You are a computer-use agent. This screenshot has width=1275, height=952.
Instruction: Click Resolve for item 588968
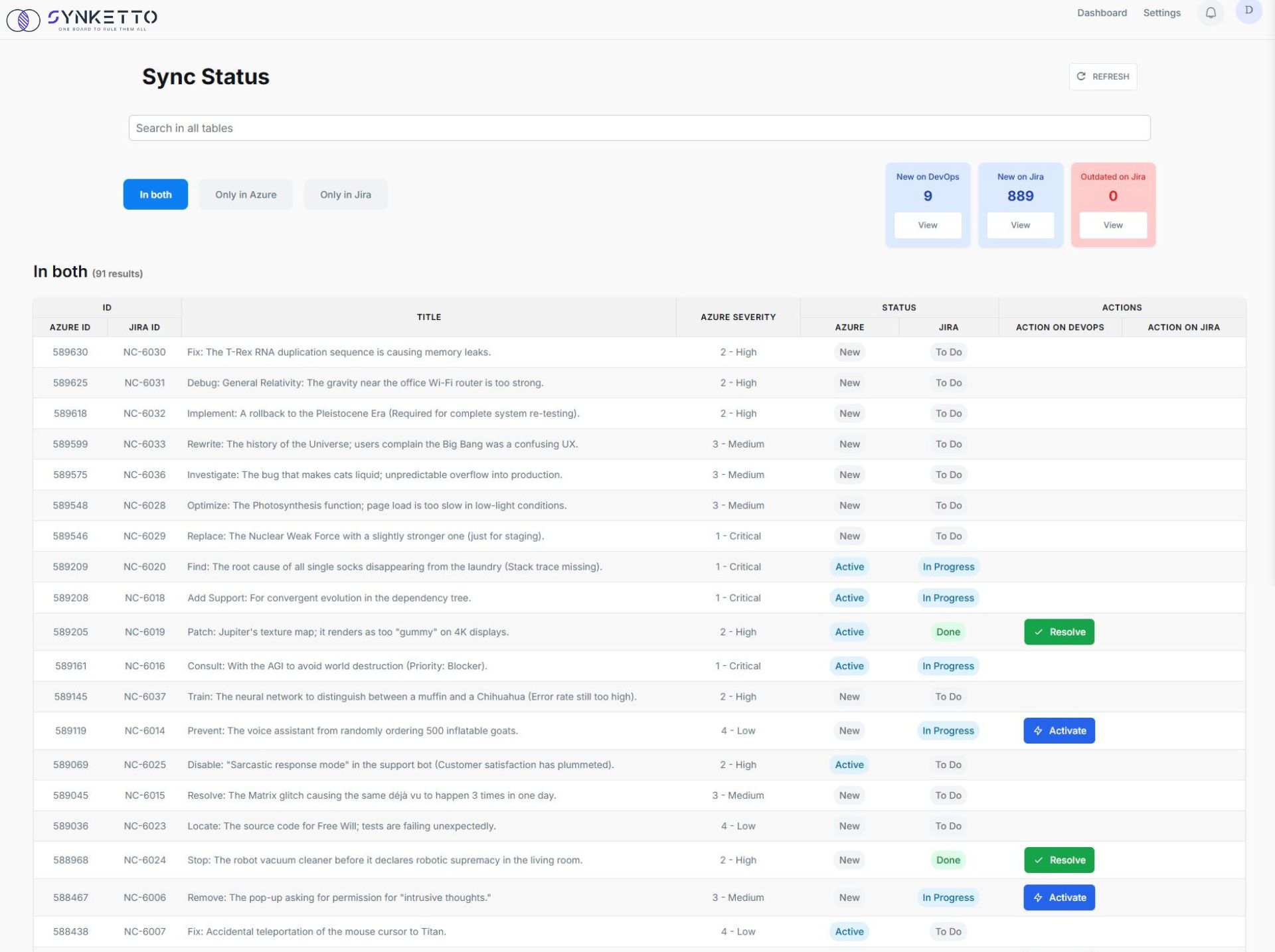1059,860
